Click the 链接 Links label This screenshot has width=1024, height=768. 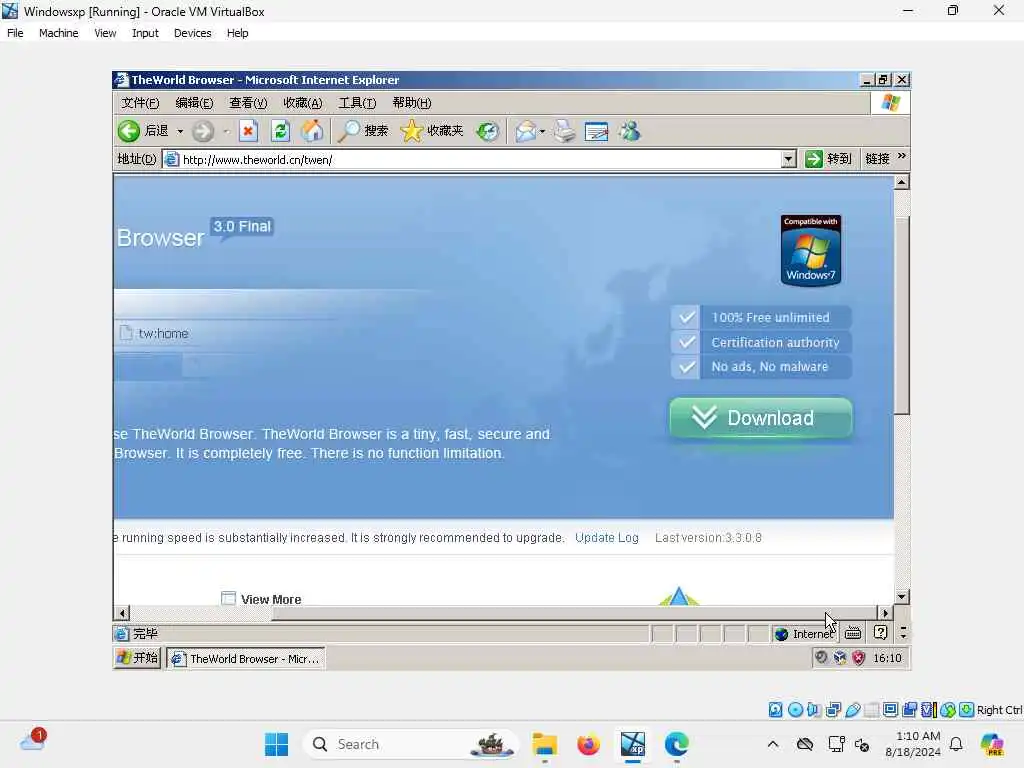(x=877, y=159)
